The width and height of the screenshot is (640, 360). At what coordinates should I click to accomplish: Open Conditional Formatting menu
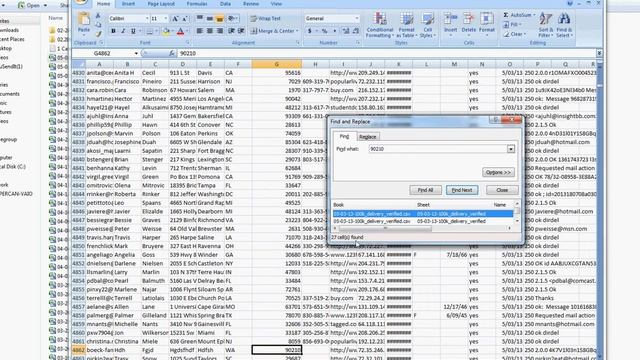[x=380, y=25]
